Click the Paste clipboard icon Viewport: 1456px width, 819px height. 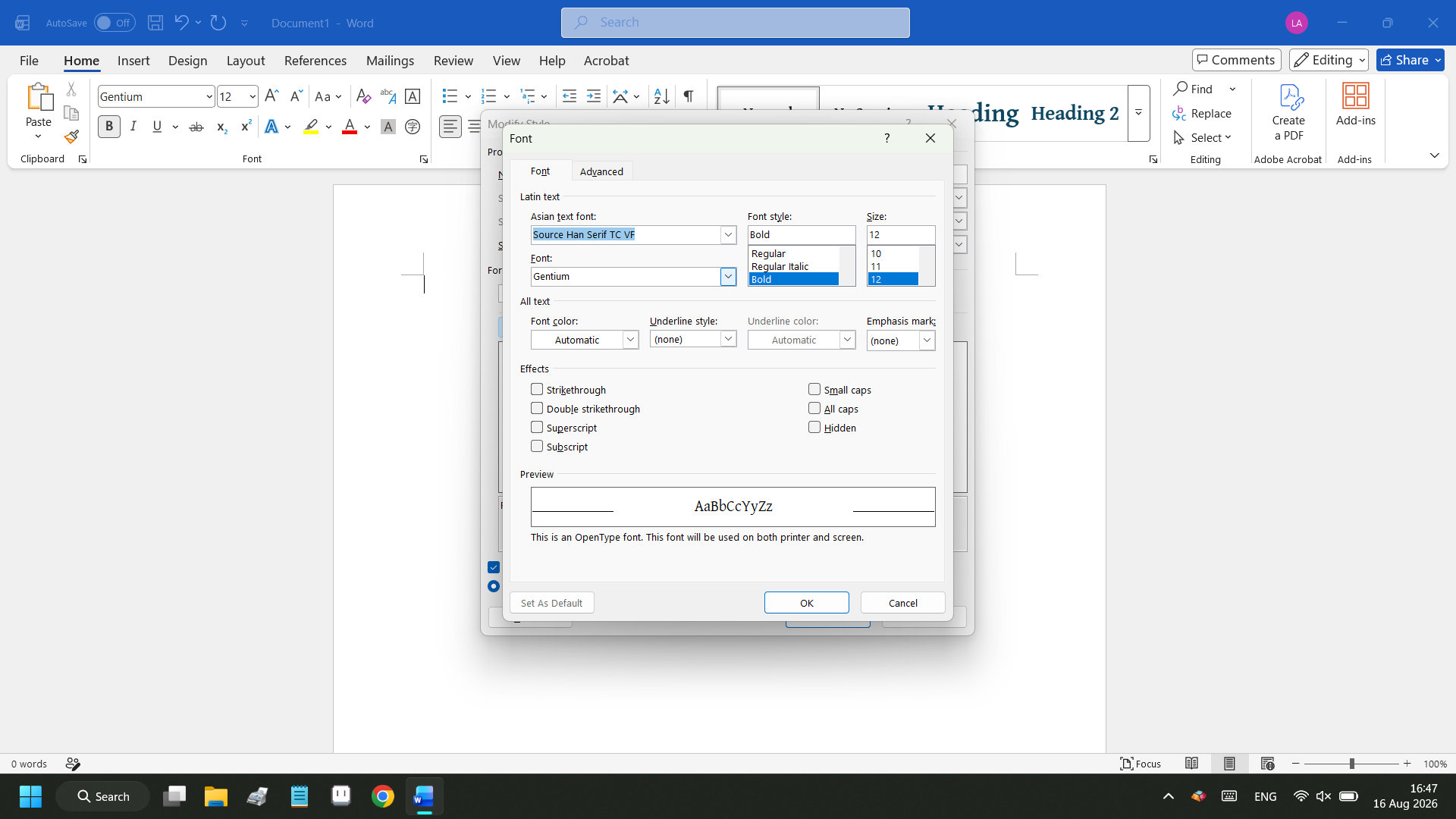(39, 98)
